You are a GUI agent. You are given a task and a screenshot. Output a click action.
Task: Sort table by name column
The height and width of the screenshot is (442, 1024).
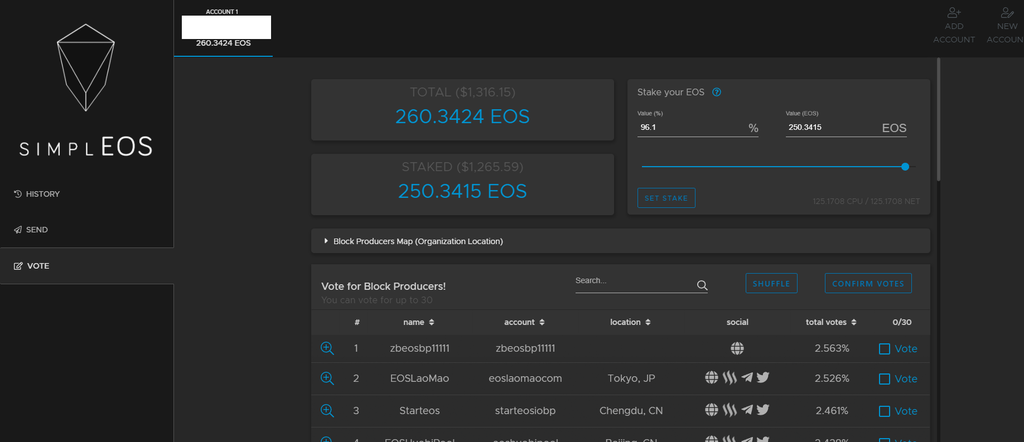click(419, 322)
